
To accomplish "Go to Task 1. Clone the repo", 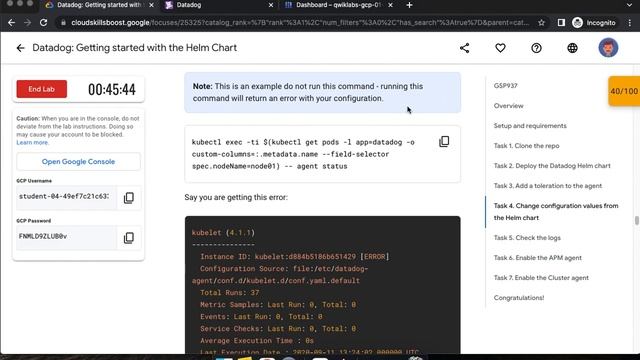I will pos(527,146).
